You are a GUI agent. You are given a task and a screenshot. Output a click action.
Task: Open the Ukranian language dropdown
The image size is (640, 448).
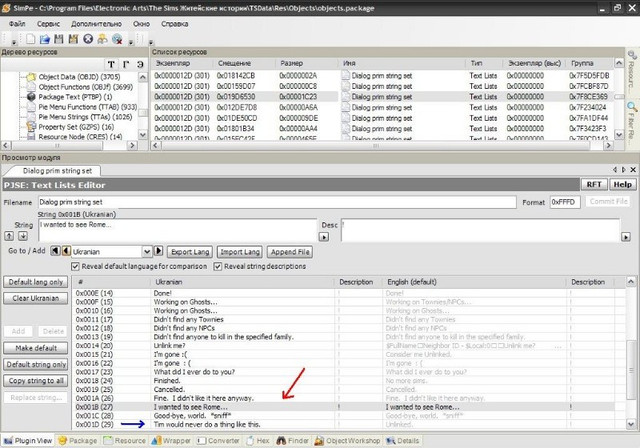click(147, 252)
